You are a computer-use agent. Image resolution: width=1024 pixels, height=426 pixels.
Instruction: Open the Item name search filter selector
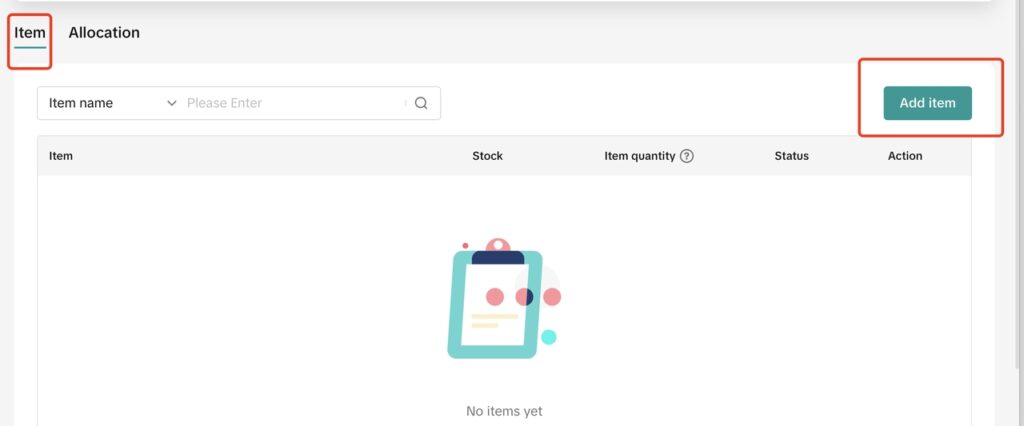pyautogui.click(x=110, y=103)
